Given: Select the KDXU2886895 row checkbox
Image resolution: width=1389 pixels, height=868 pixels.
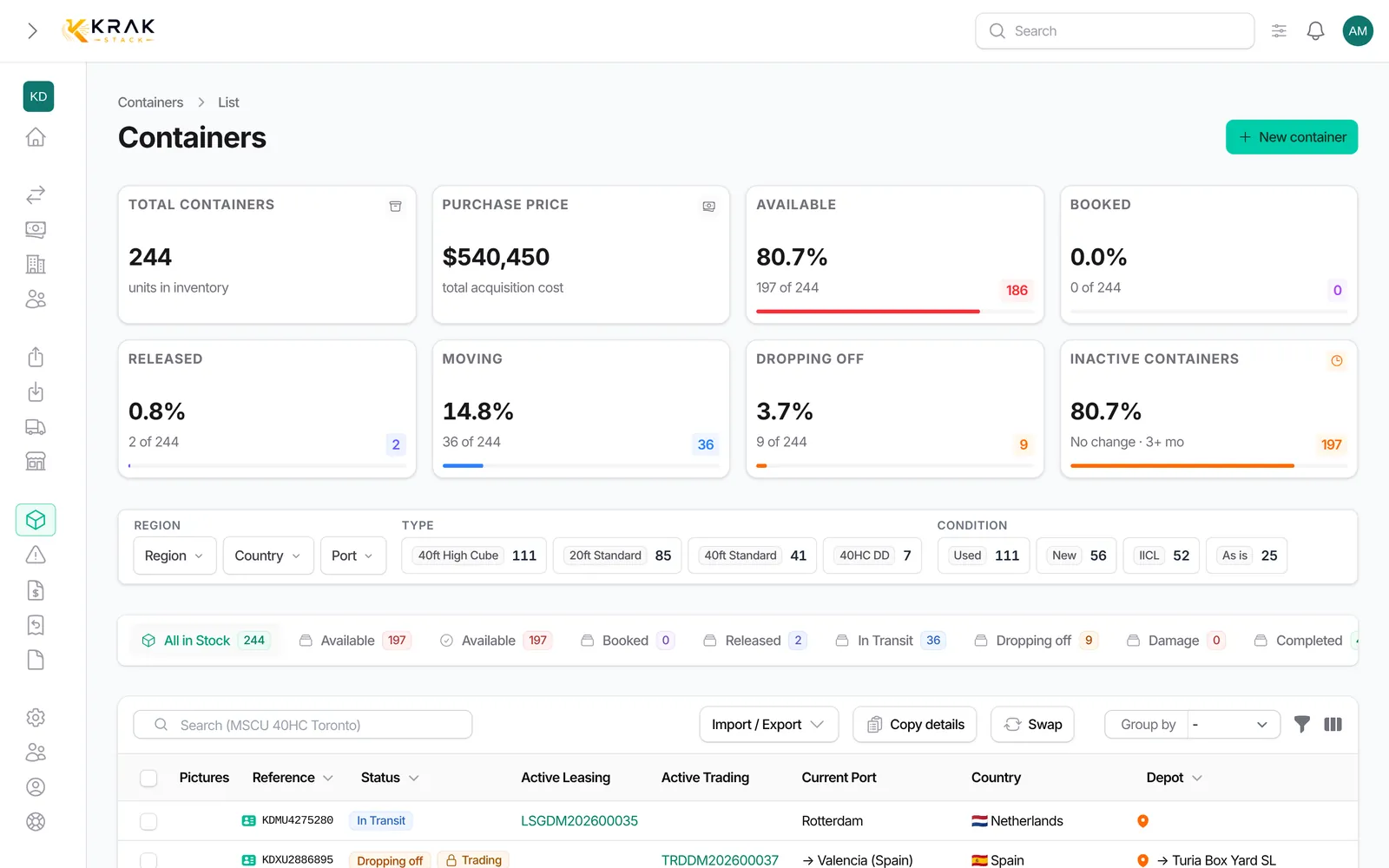Looking at the screenshot, I should (x=148, y=860).
